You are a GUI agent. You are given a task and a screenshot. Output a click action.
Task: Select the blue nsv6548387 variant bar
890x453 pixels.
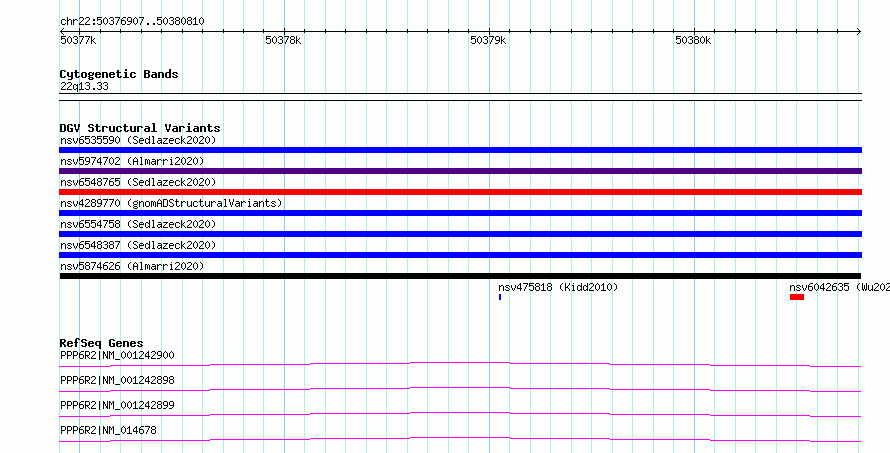coord(460,255)
